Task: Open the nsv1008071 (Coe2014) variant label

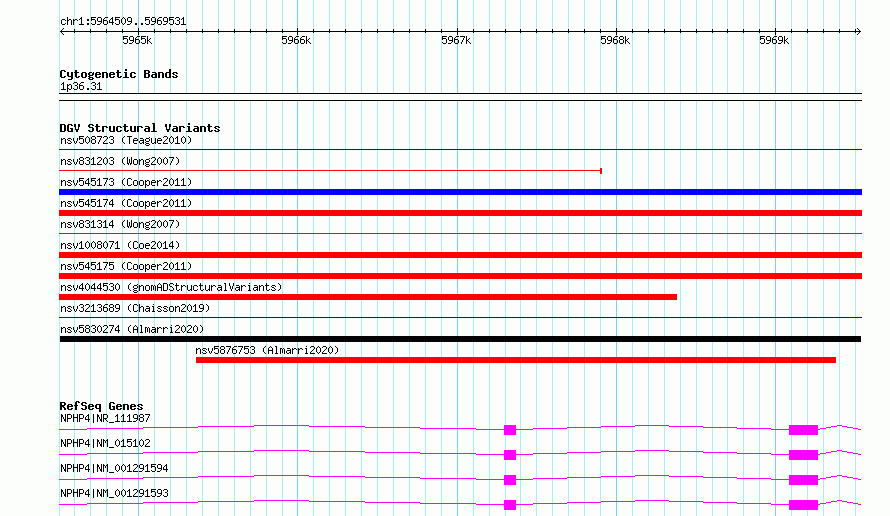Action: [x=120, y=245]
